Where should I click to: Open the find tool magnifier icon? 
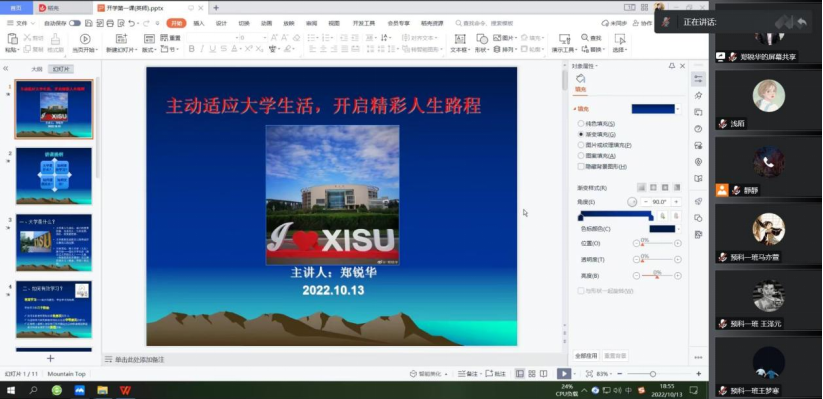pyautogui.click(x=585, y=38)
